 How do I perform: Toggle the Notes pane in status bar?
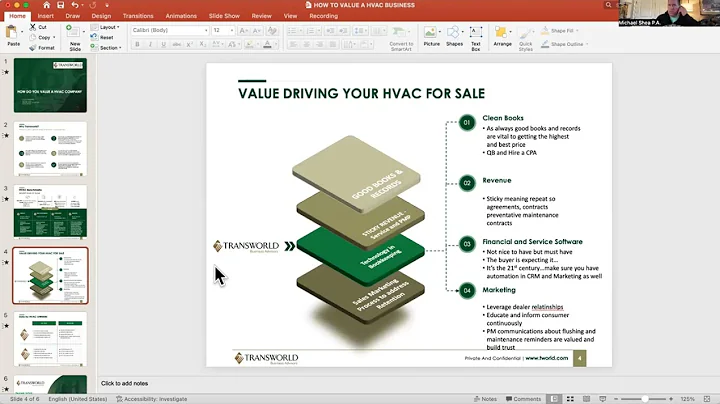(485, 399)
